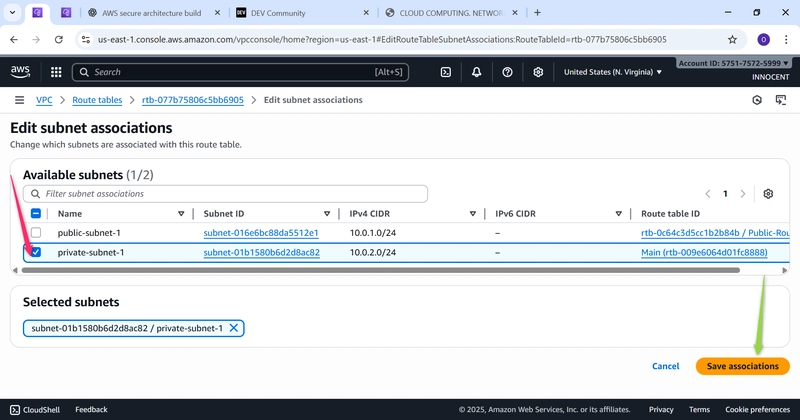Viewport: 800px width, 420px height.
Task: Uncheck the private-subnet-1 checkbox
Action: click(36, 252)
